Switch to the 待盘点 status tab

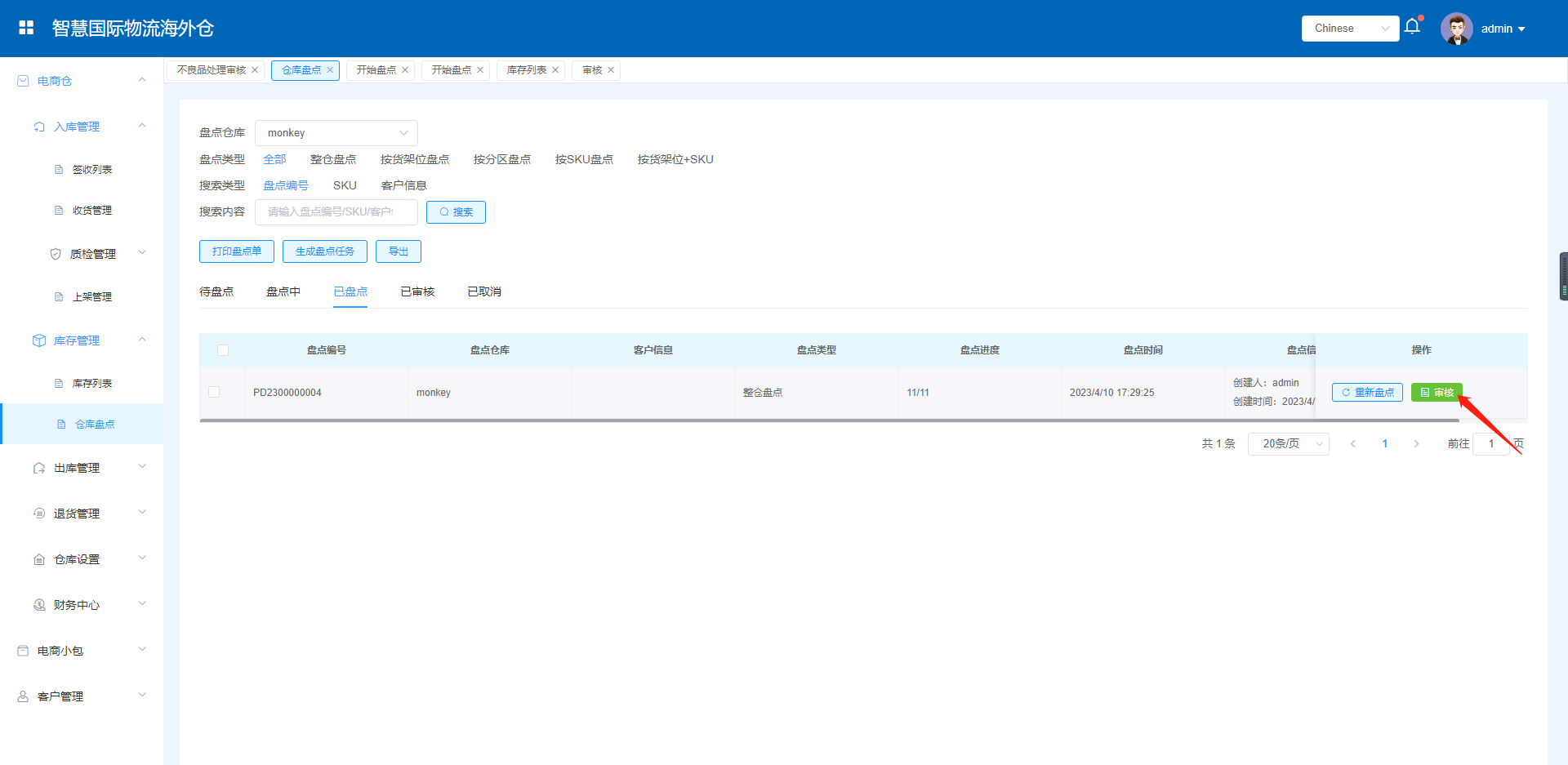(216, 292)
